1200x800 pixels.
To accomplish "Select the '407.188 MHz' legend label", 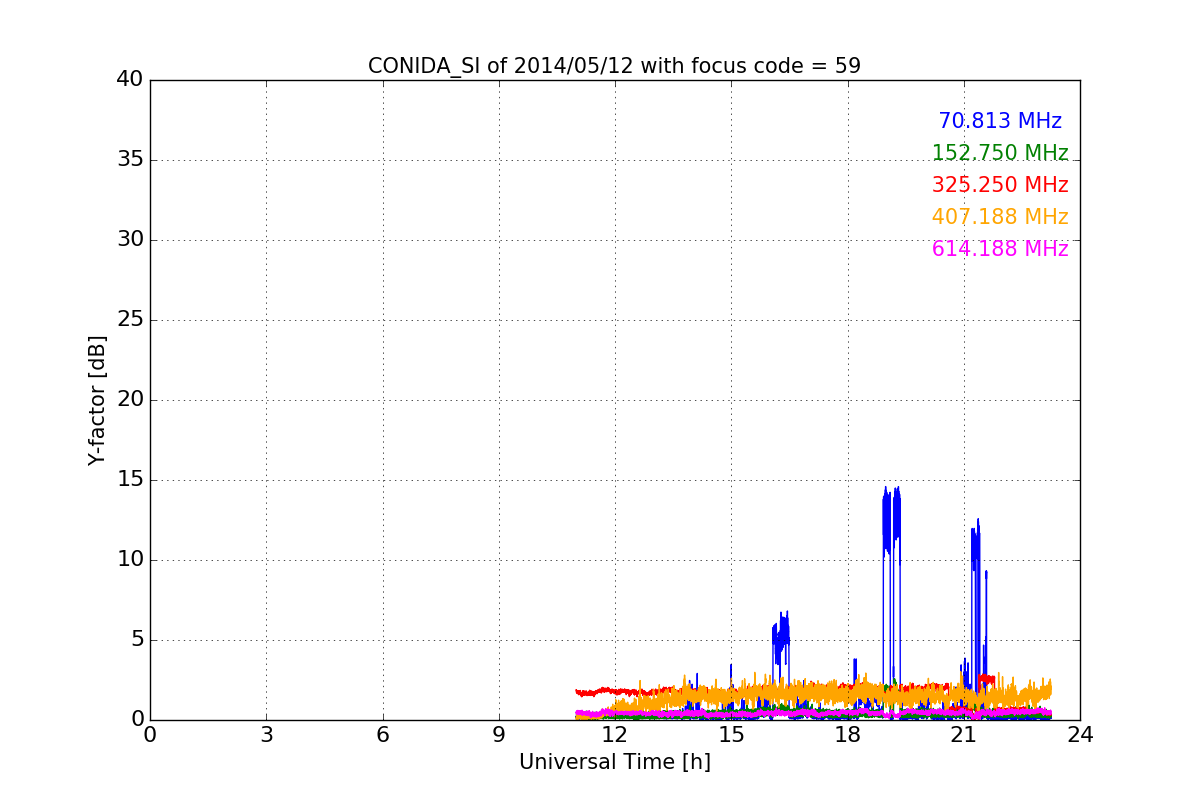I will pos(1000,217).
